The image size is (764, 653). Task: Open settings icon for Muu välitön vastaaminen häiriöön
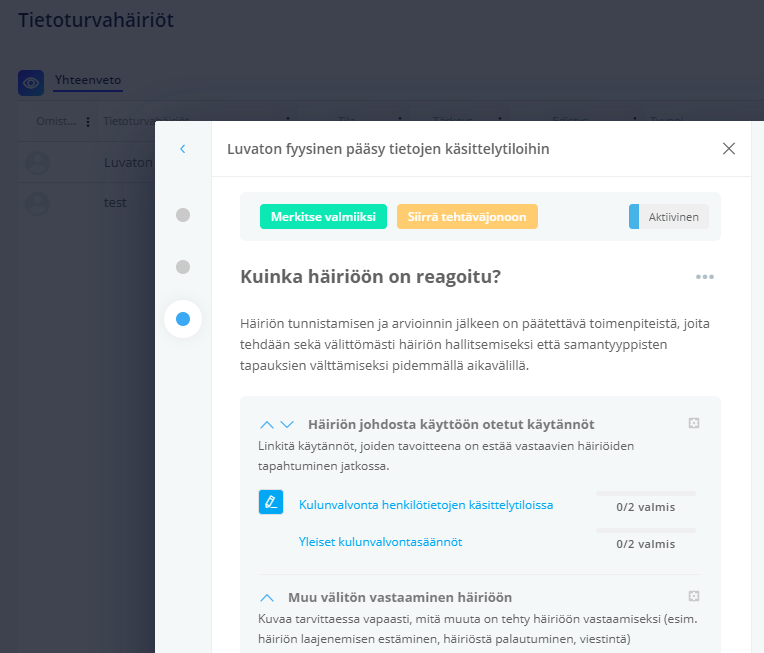[694, 595]
